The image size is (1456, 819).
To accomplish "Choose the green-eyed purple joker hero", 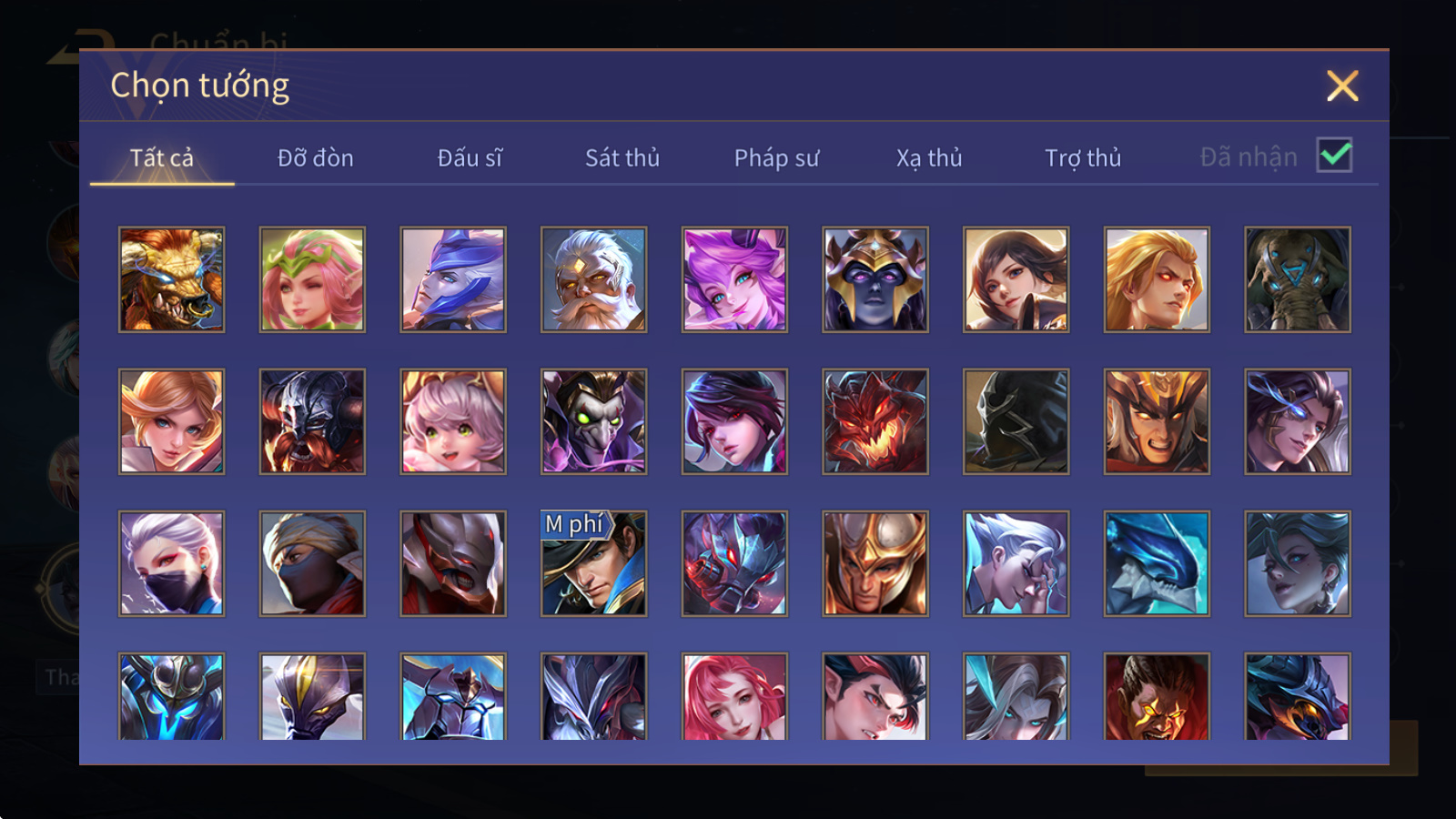I will click(x=593, y=421).
